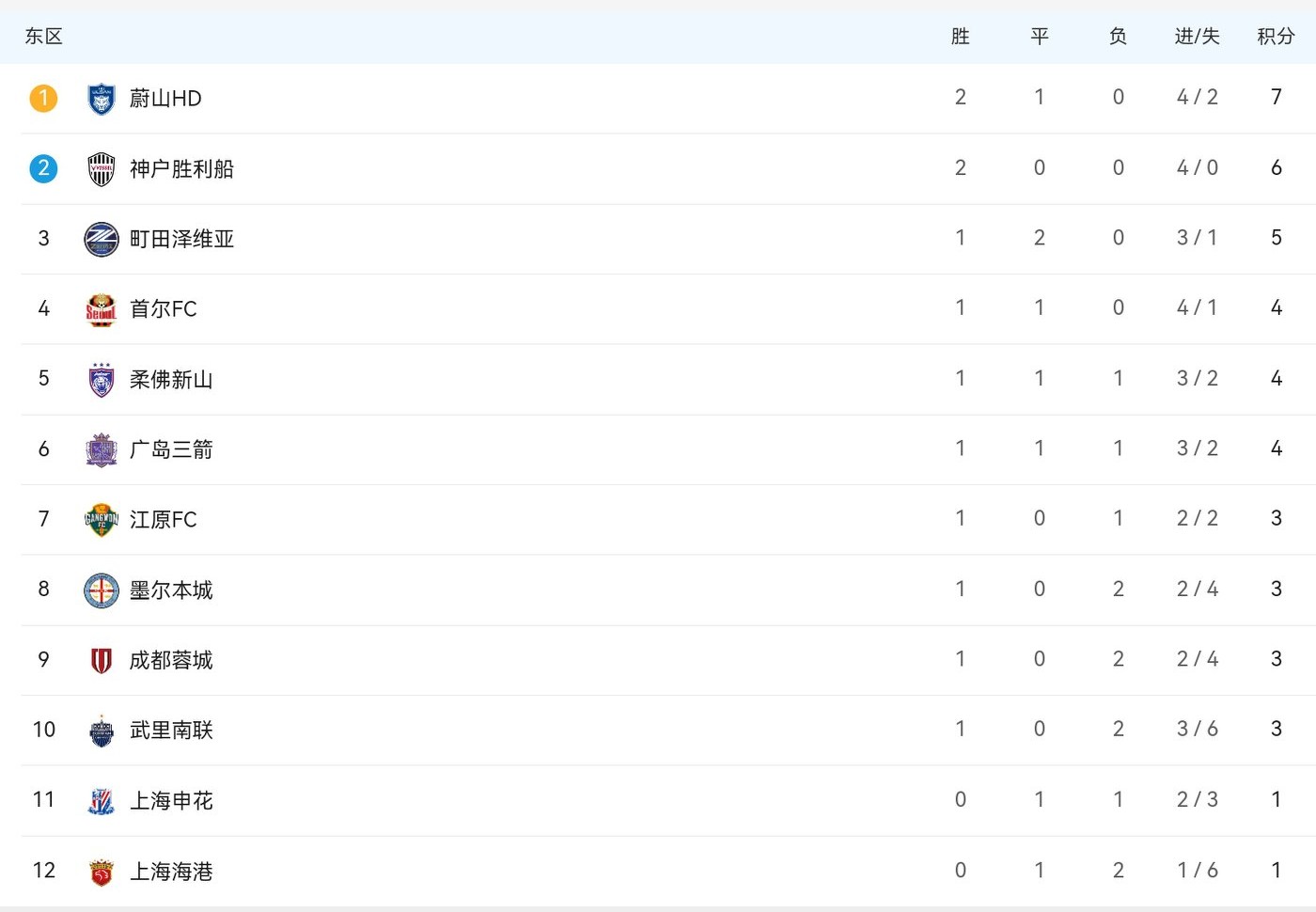Click the Gangwon FC team badge
Screen dimensions: 1316x912
[x=101, y=519]
